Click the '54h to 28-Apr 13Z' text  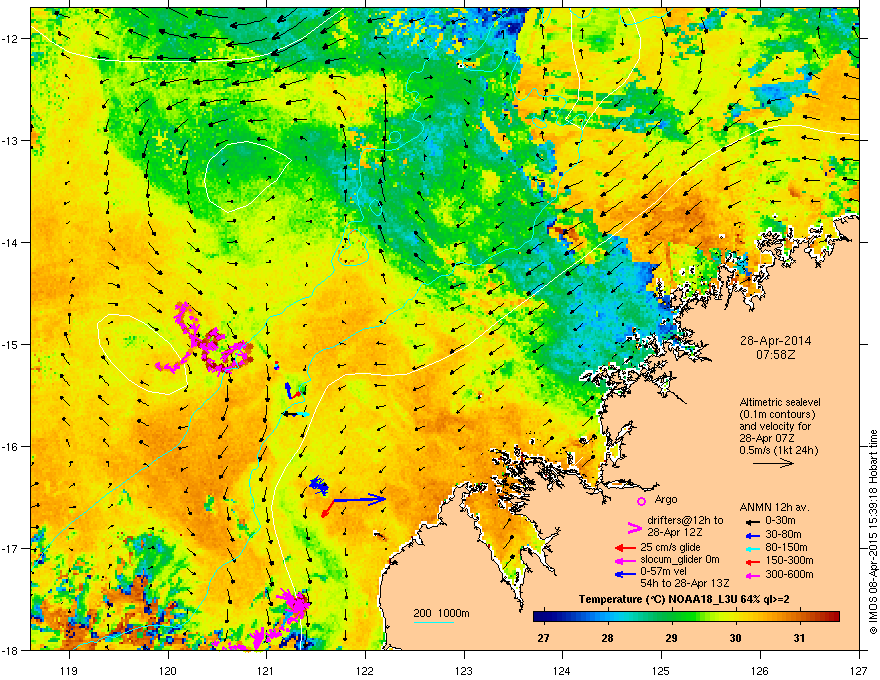point(685,583)
